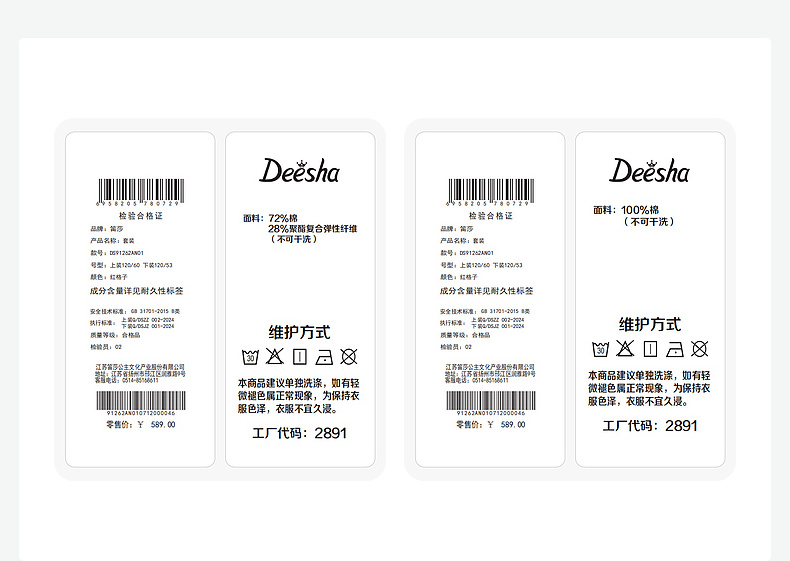Select the line-dry square icon on the 72%棉 label
This screenshot has height=561, width=790.
[x=300, y=357]
